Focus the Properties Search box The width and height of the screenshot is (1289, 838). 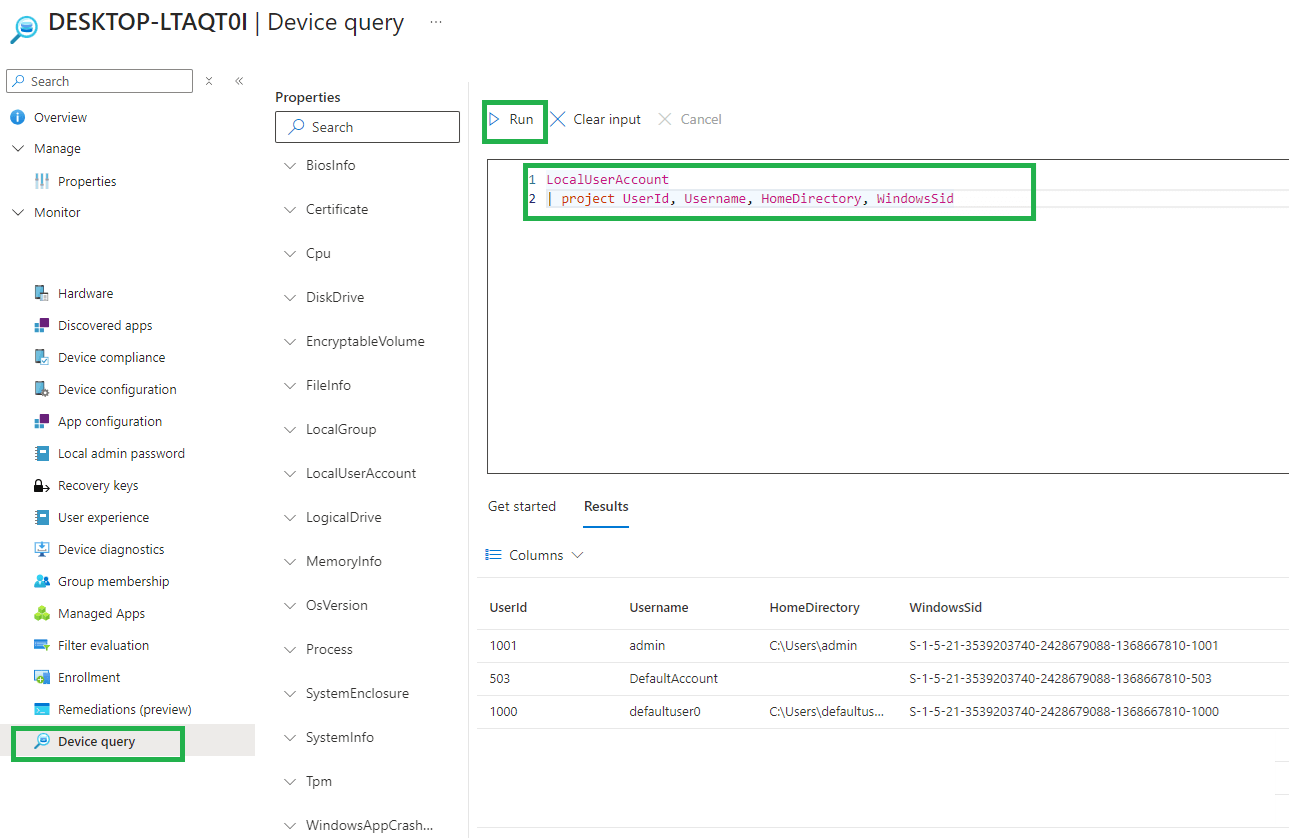(367, 127)
